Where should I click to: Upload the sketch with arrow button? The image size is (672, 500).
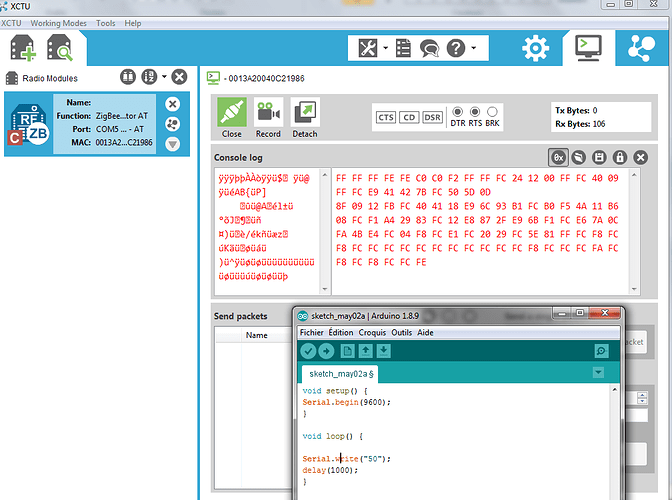(326, 351)
